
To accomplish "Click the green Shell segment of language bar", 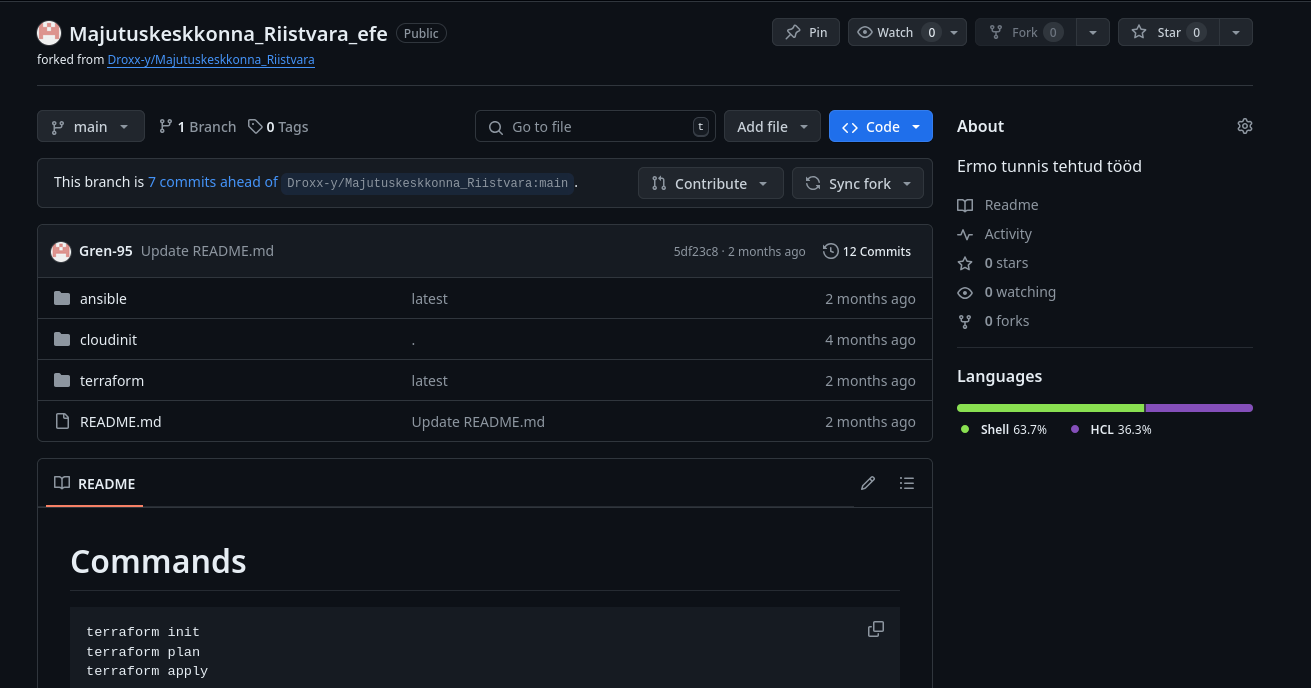I will pyautogui.click(x=1050, y=408).
